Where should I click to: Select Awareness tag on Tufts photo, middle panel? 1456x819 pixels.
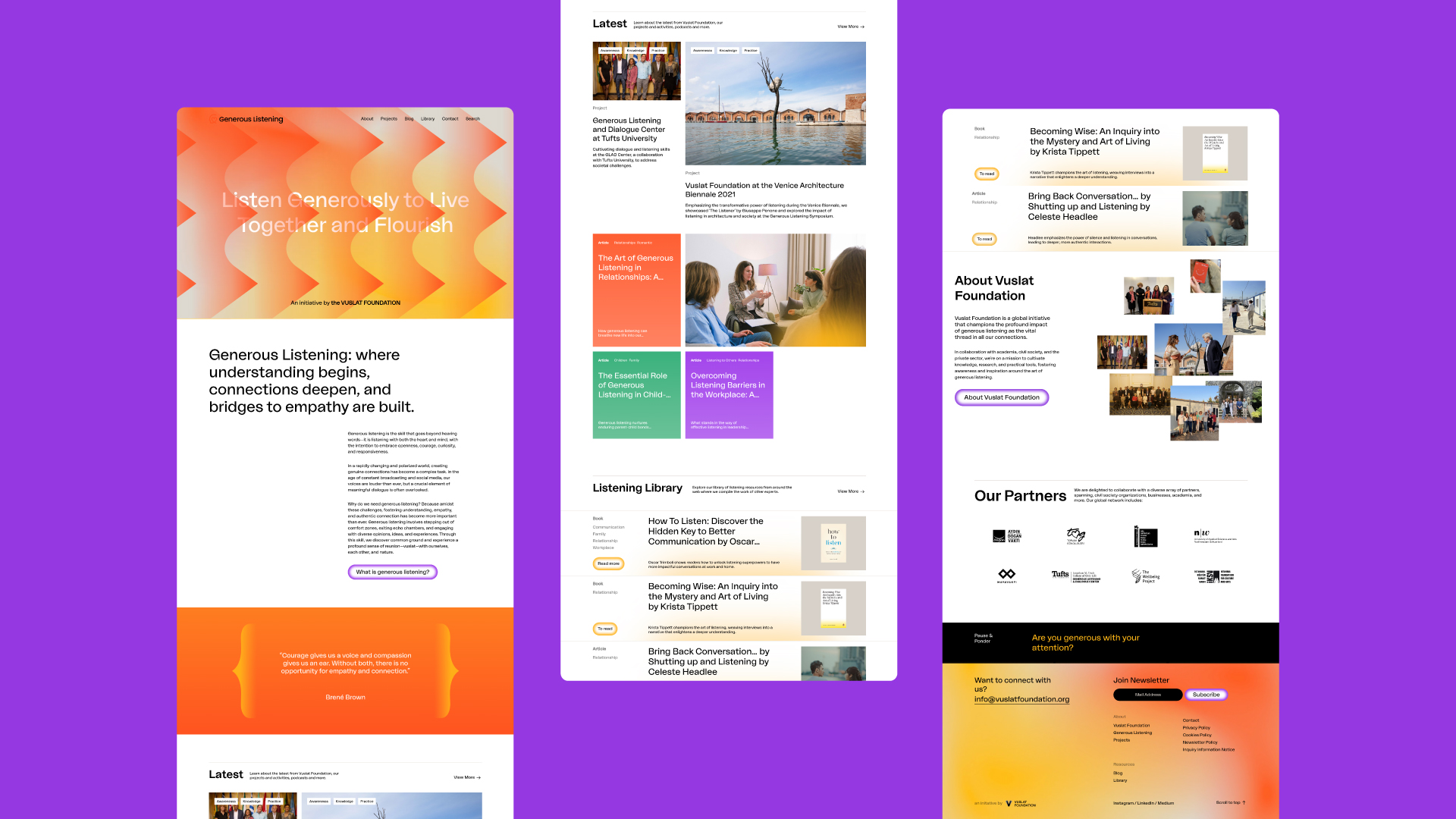click(x=610, y=51)
